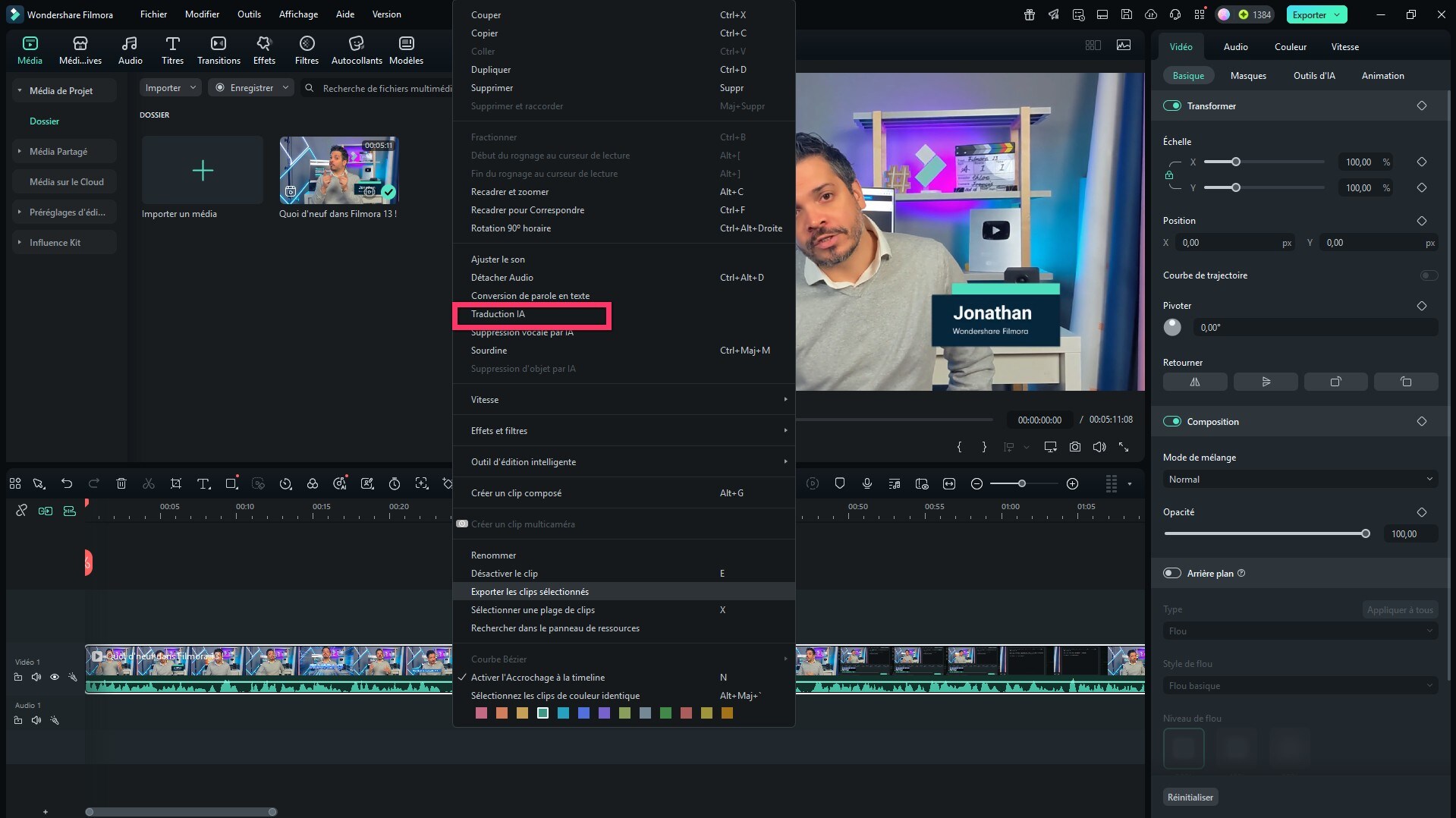
Task: Open the Effets et filtres submenu
Action: (x=624, y=431)
